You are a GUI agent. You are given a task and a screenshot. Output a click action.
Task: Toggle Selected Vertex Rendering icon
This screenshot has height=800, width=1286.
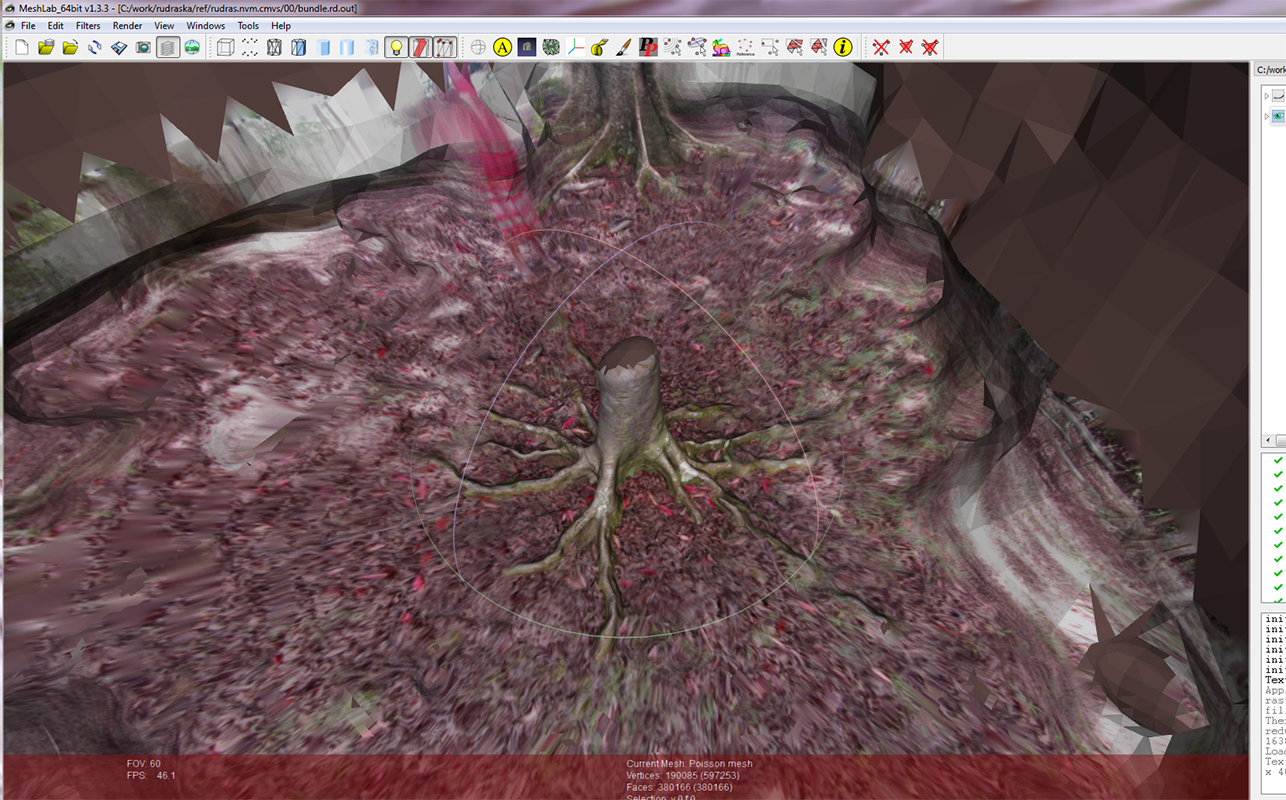pyautogui.click(x=445, y=47)
